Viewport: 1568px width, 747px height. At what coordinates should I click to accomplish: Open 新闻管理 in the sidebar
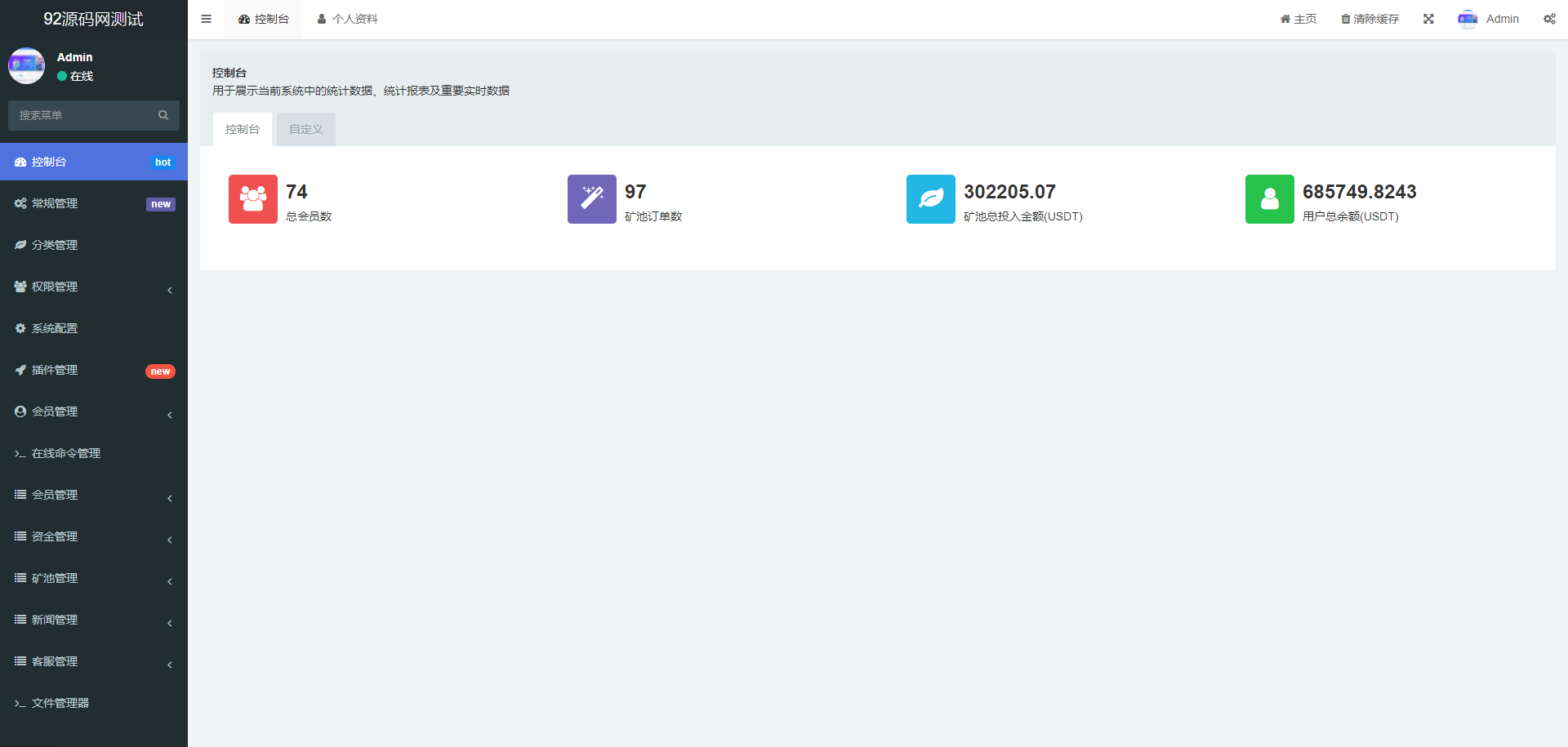(x=94, y=620)
